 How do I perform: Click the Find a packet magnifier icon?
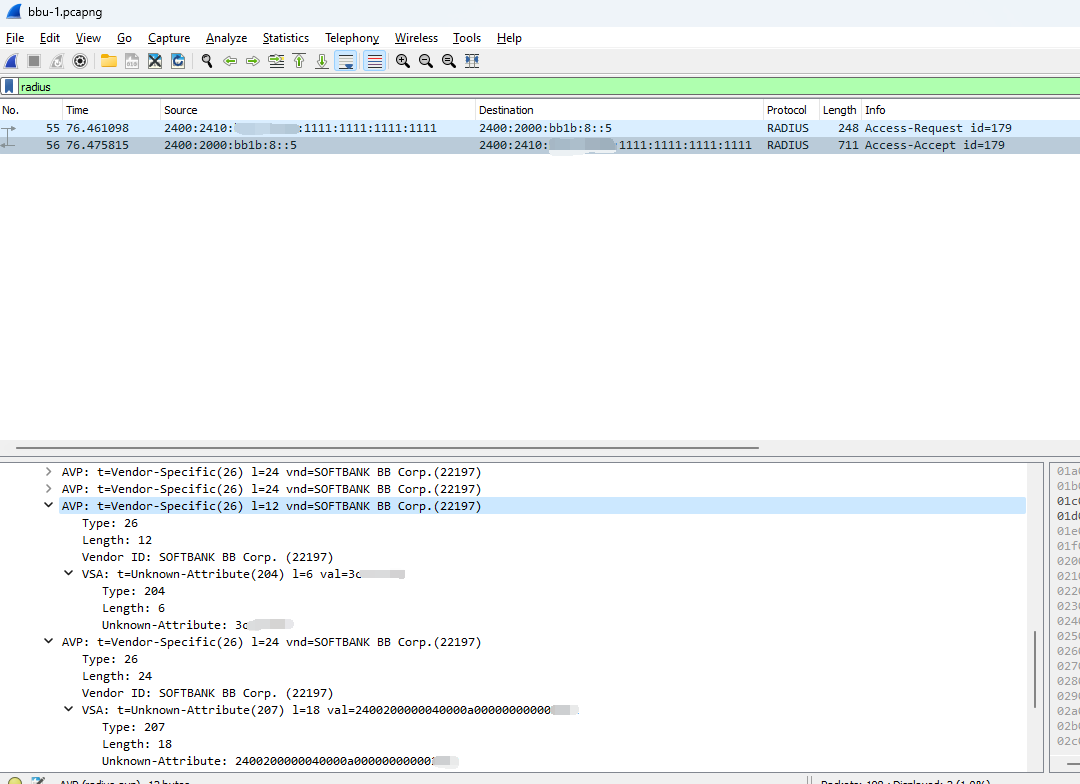pyautogui.click(x=207, y=61)
